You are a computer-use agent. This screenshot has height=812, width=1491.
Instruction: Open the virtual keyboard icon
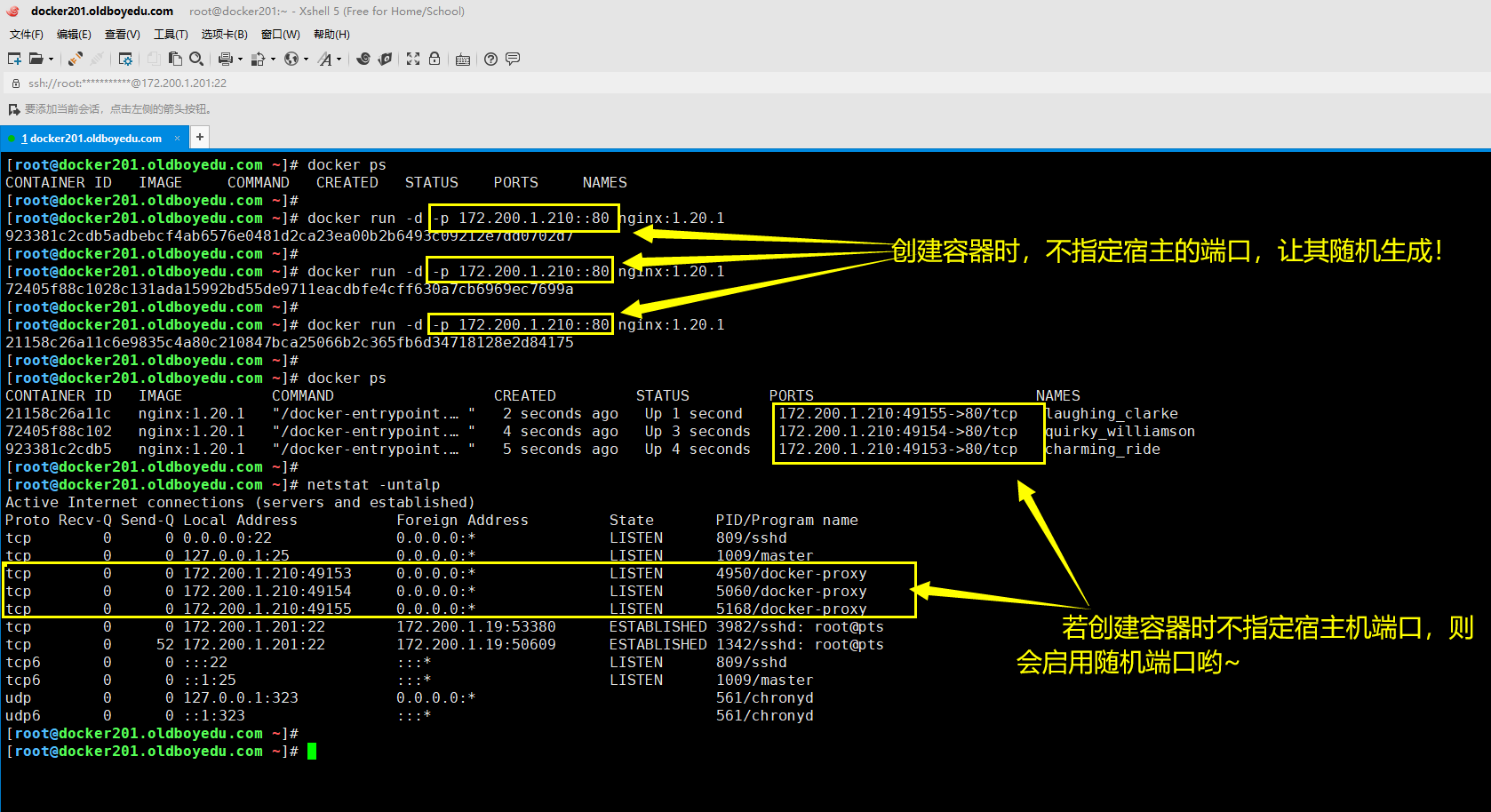tap(463, 60)
